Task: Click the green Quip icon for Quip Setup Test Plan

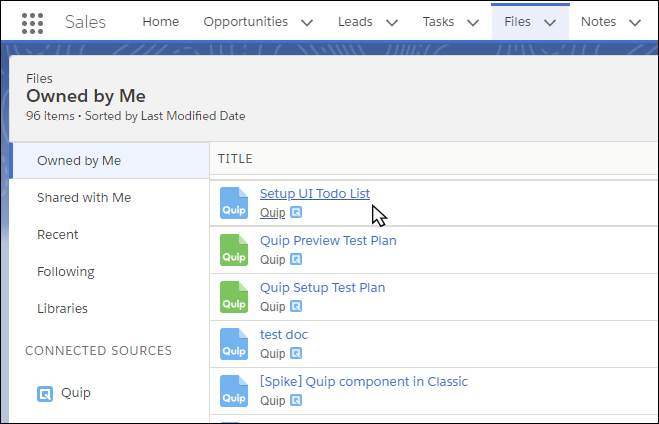Action: [x=234, y=298]
